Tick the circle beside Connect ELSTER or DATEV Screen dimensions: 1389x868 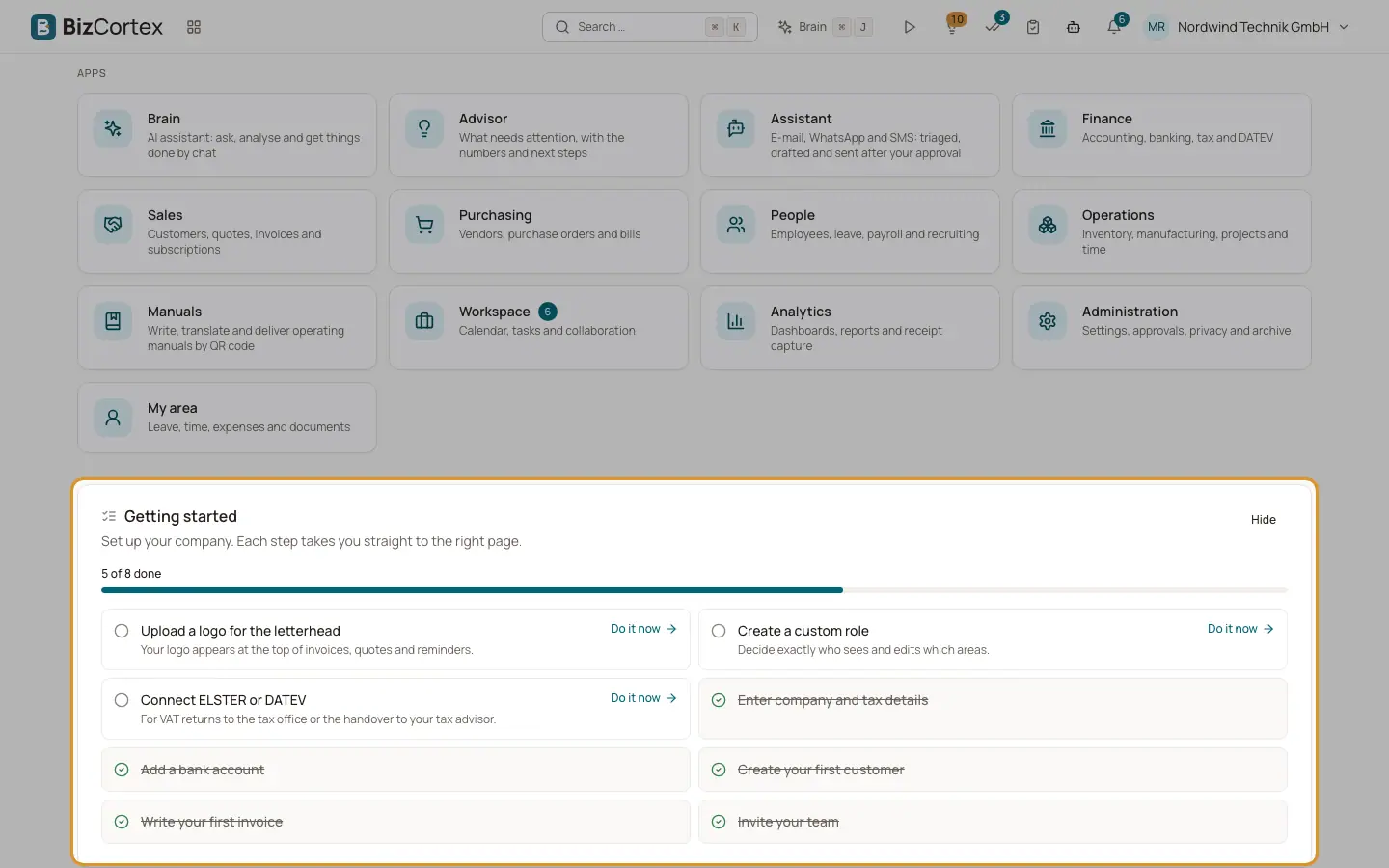pyautogui.click(x=122, y=700)
